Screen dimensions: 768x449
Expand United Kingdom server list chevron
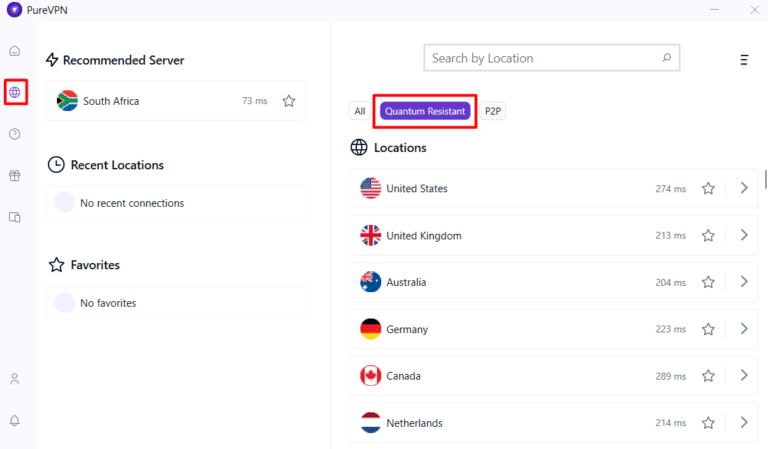click(x=743, y=235)
